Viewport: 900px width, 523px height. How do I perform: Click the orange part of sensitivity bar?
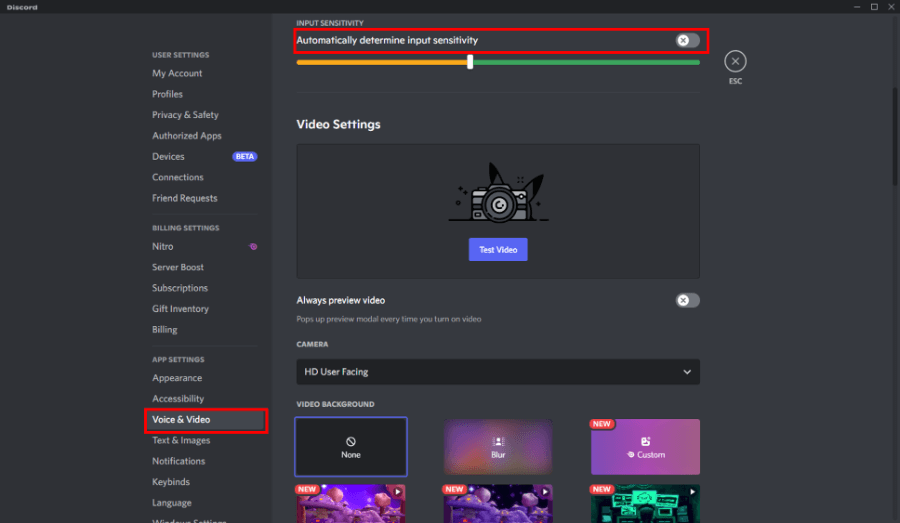tap(382, 62)
